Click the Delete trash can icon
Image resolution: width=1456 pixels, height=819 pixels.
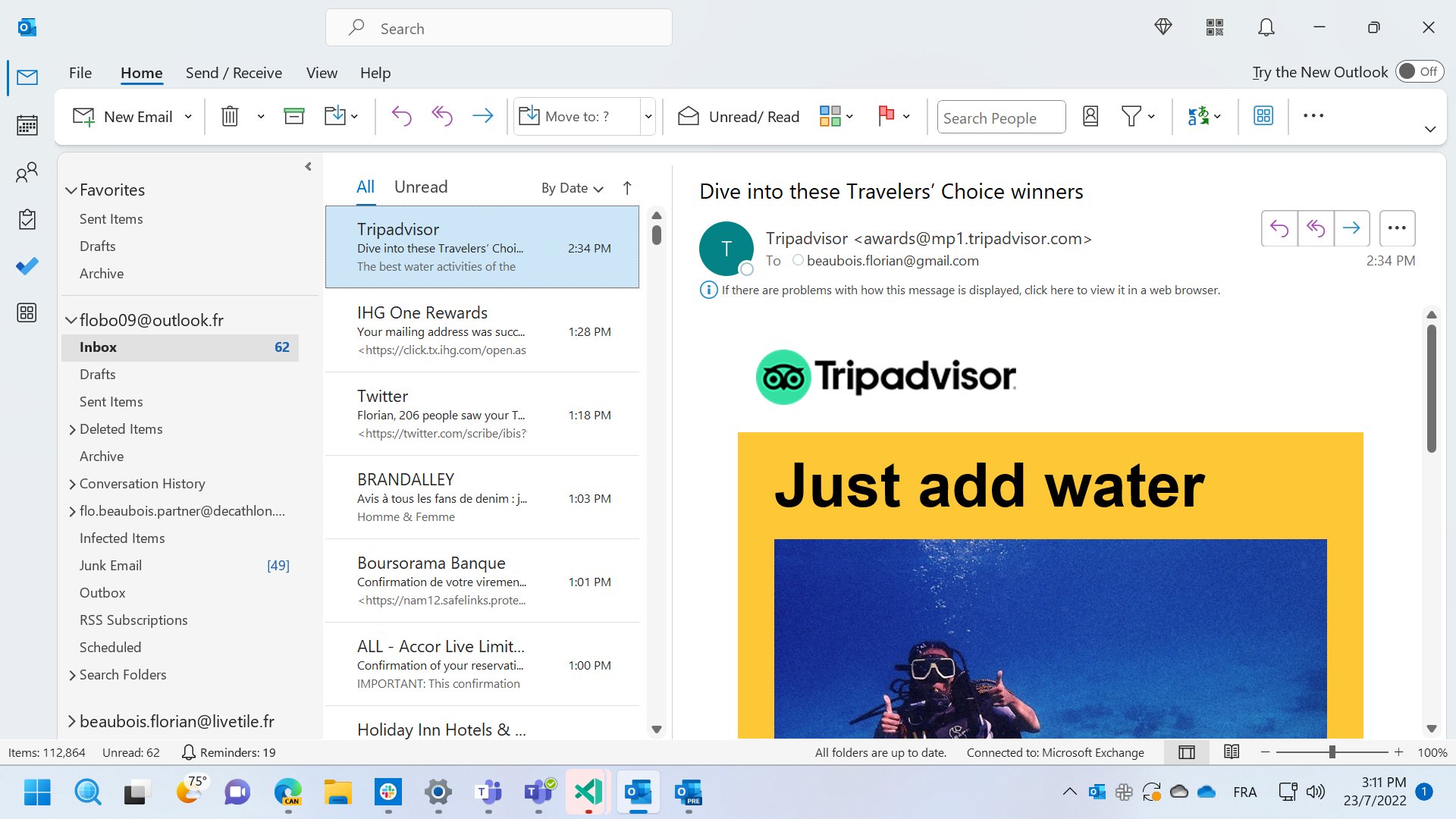click(x=230, y=116)
